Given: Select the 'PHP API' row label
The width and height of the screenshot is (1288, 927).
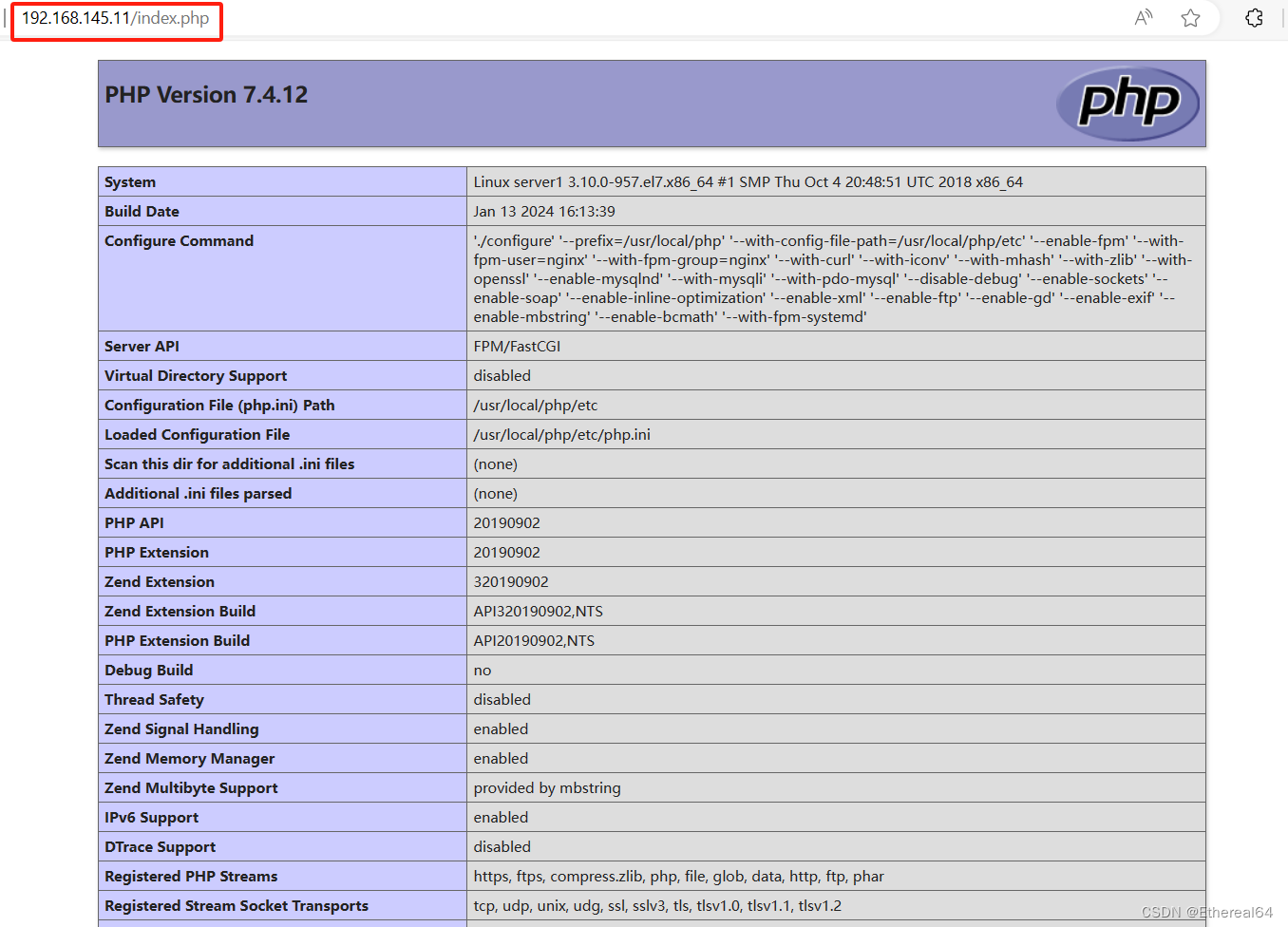Looking at the screenshot, I should tap(134, 523).
